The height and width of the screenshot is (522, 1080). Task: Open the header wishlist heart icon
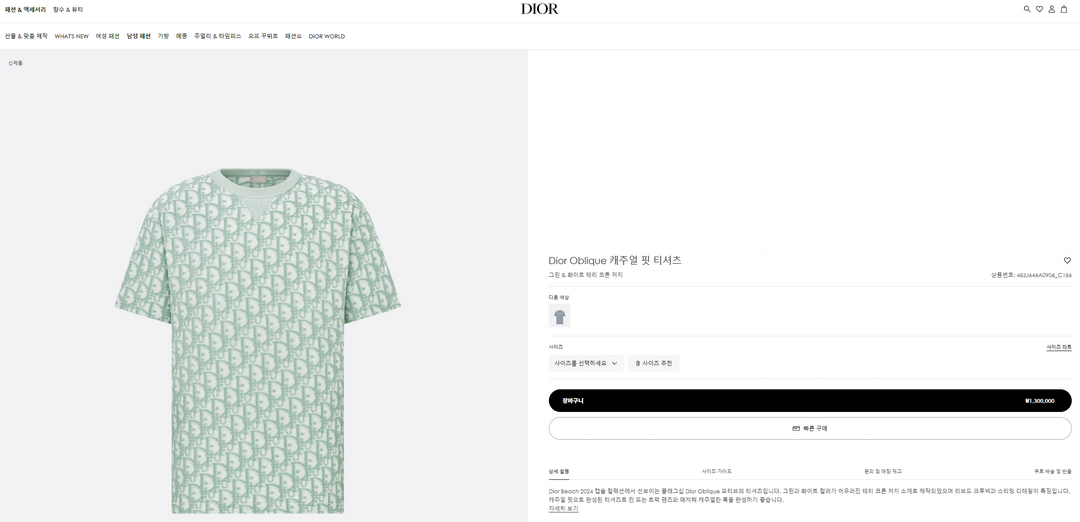pyautogui.click(x=1039, y=9)
